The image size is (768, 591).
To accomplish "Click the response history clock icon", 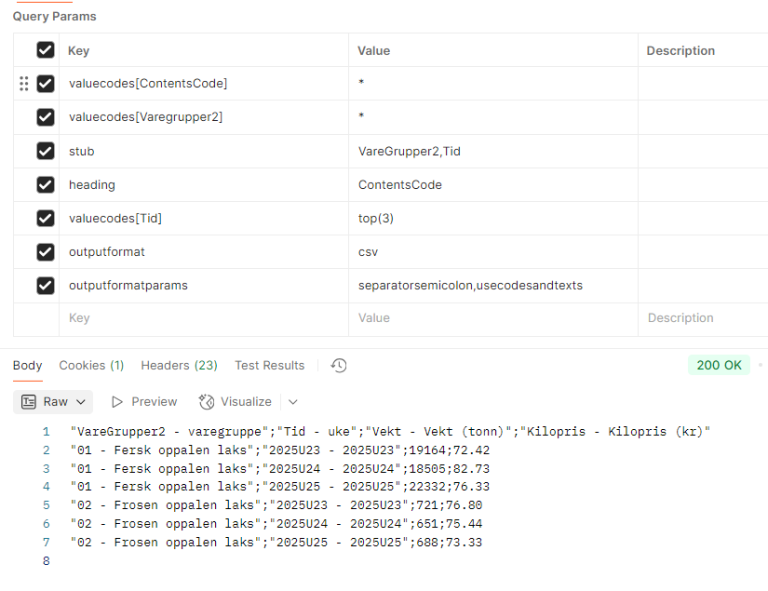I will pos(339,366).
